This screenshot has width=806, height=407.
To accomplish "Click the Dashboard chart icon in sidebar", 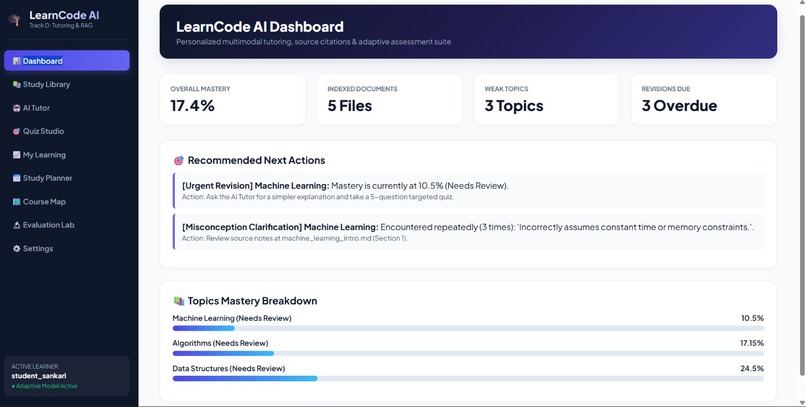I will [16, 61].
